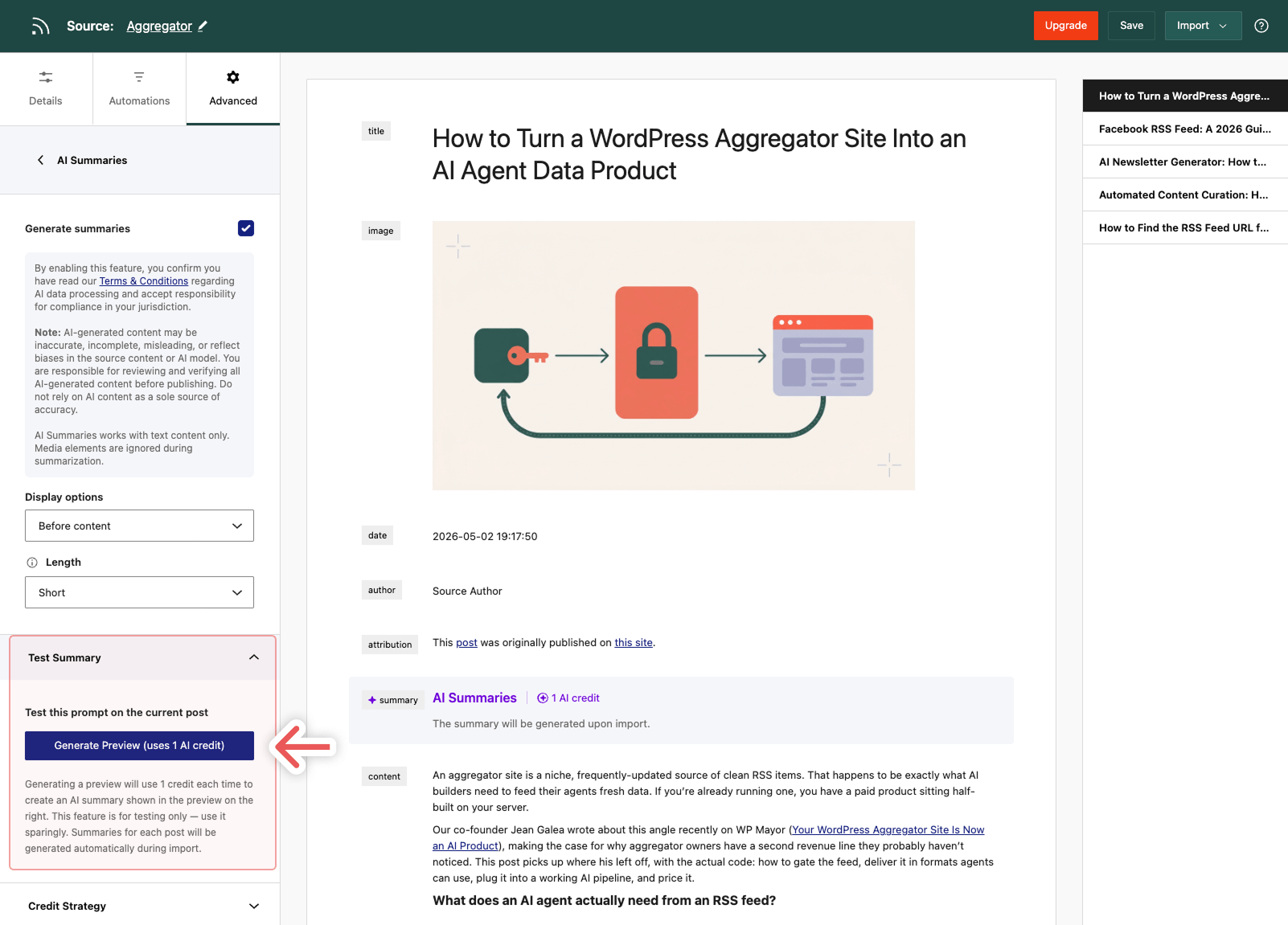Viewport: 1288px width, 925px height.
Task: Click the Length info icon
Action: click(32, 563)
